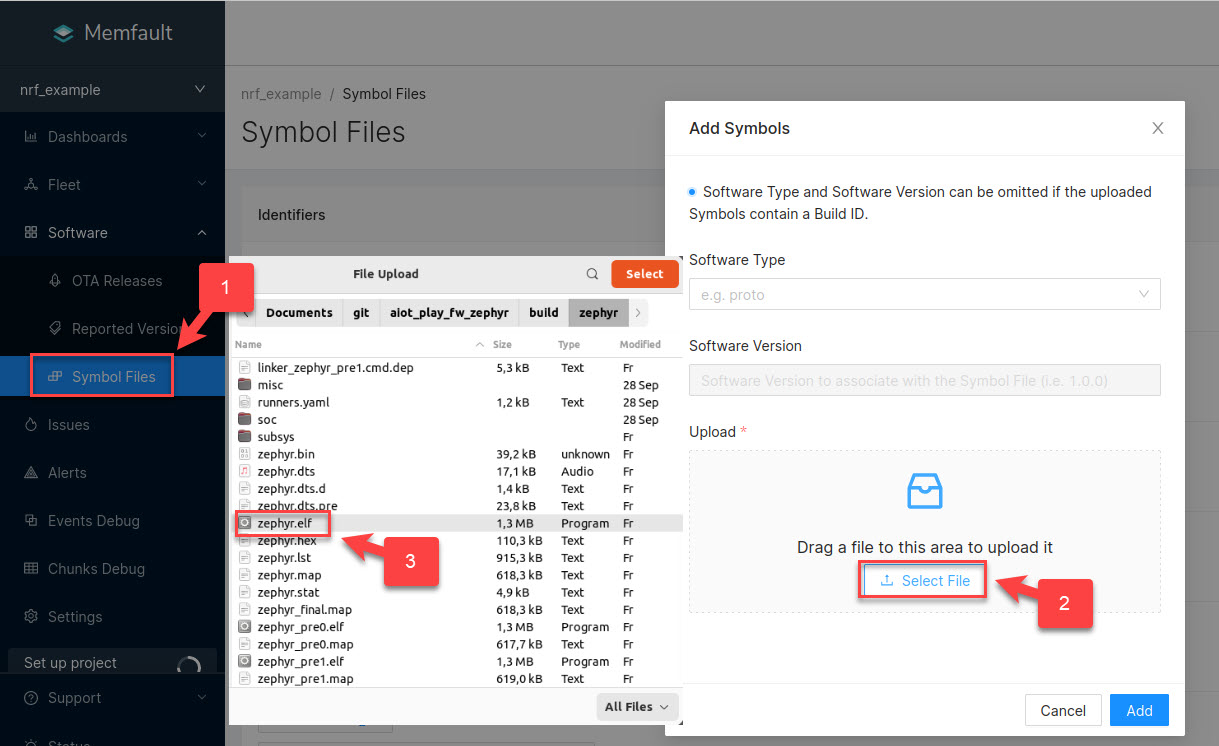Select the soc folder
Image resolution: width=1219 pixels, height=746 pixels.
coord(457,420)
